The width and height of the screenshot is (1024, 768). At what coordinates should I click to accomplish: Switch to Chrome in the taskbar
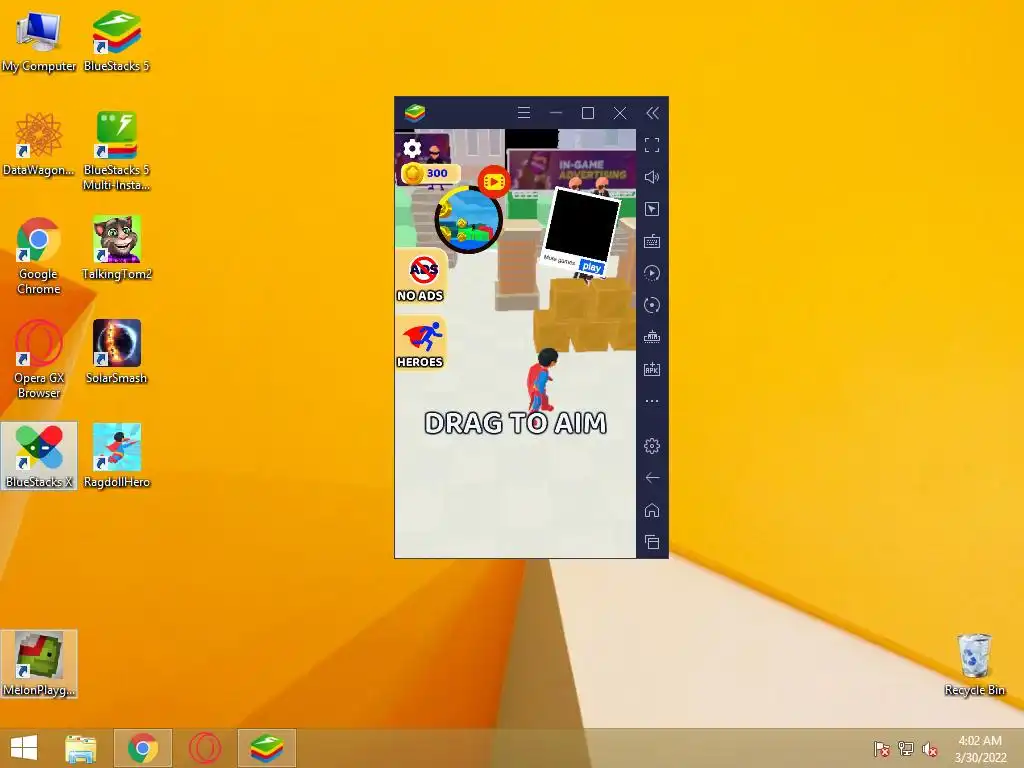[x=143, y=748]
